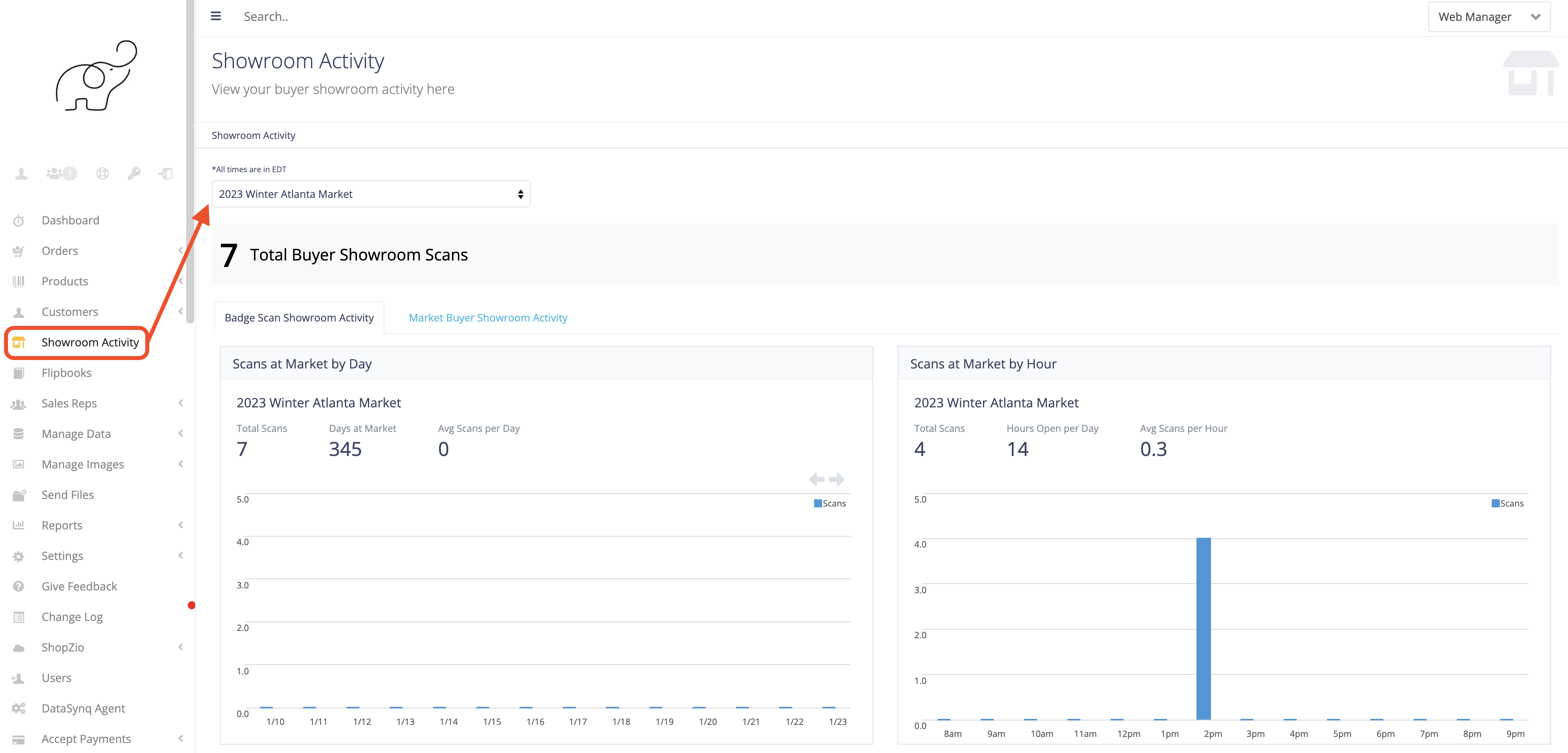Image resolution: width=1568 pixels, height=753 pixels.
Task: Click the Dashboard stopwatch icon
Action: 19,221
